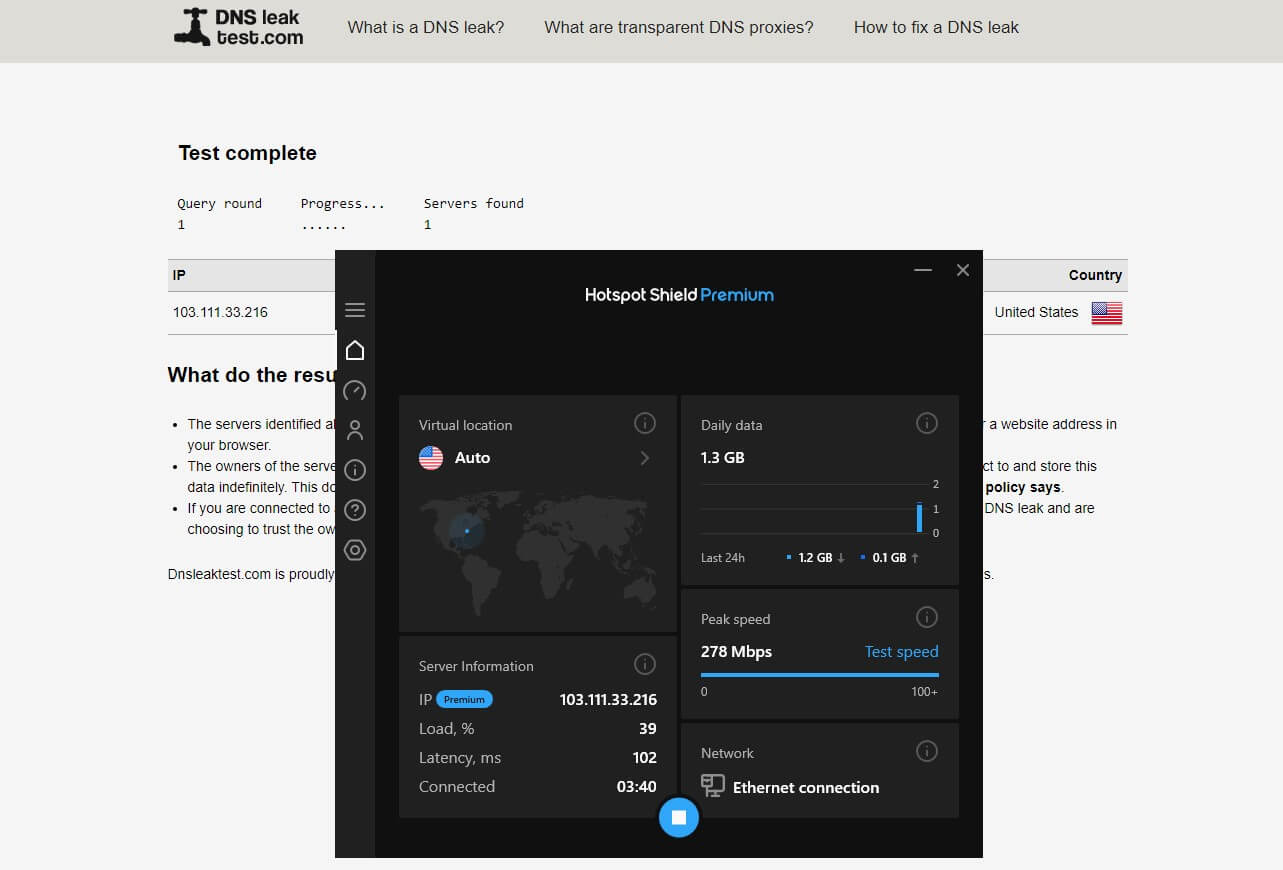Click the 'Country' column header

pos(1095,275)
